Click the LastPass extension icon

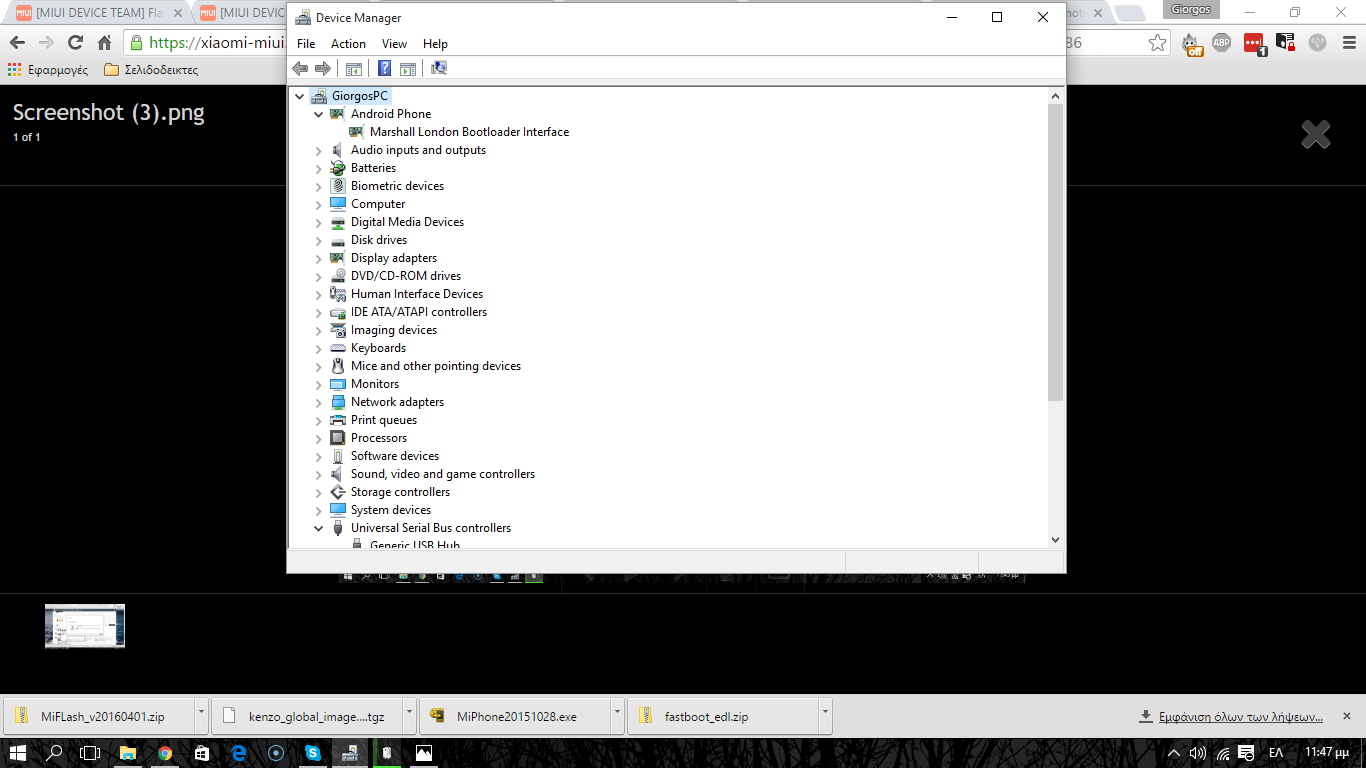pos(1253,42)
